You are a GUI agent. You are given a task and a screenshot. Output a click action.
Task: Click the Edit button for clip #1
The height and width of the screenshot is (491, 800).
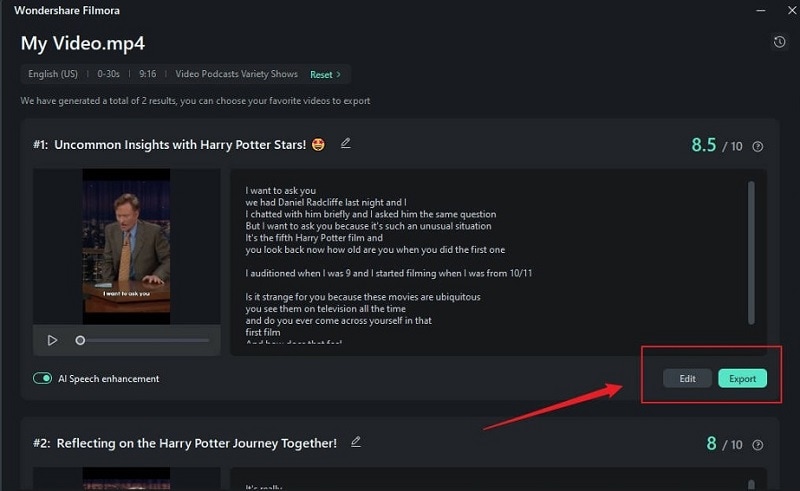click(x=687, y=378)
